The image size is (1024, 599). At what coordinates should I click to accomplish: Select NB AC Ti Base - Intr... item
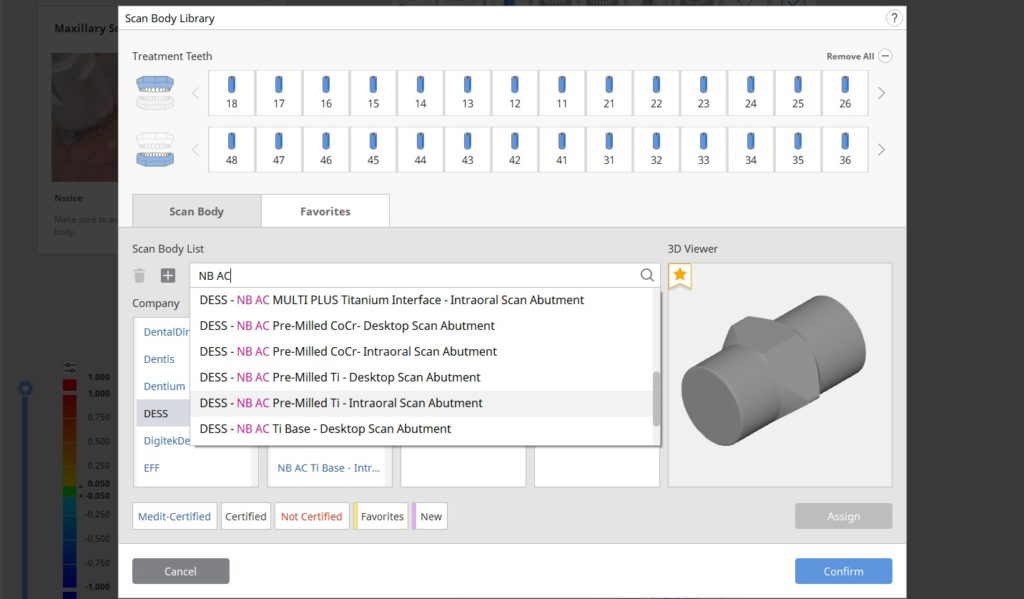click(x=328, y=468)
